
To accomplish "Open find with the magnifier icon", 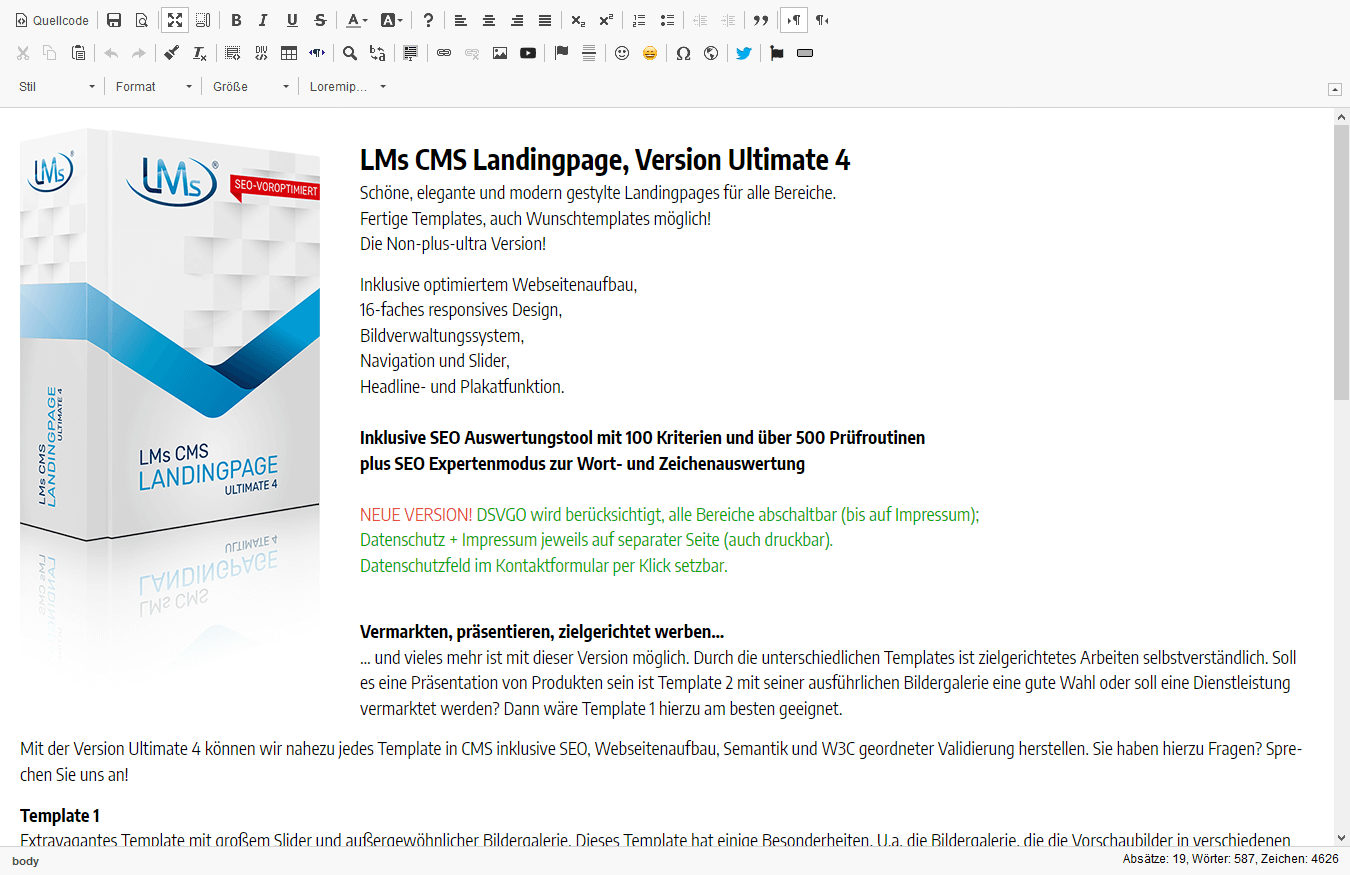I will tap(350, 53).
